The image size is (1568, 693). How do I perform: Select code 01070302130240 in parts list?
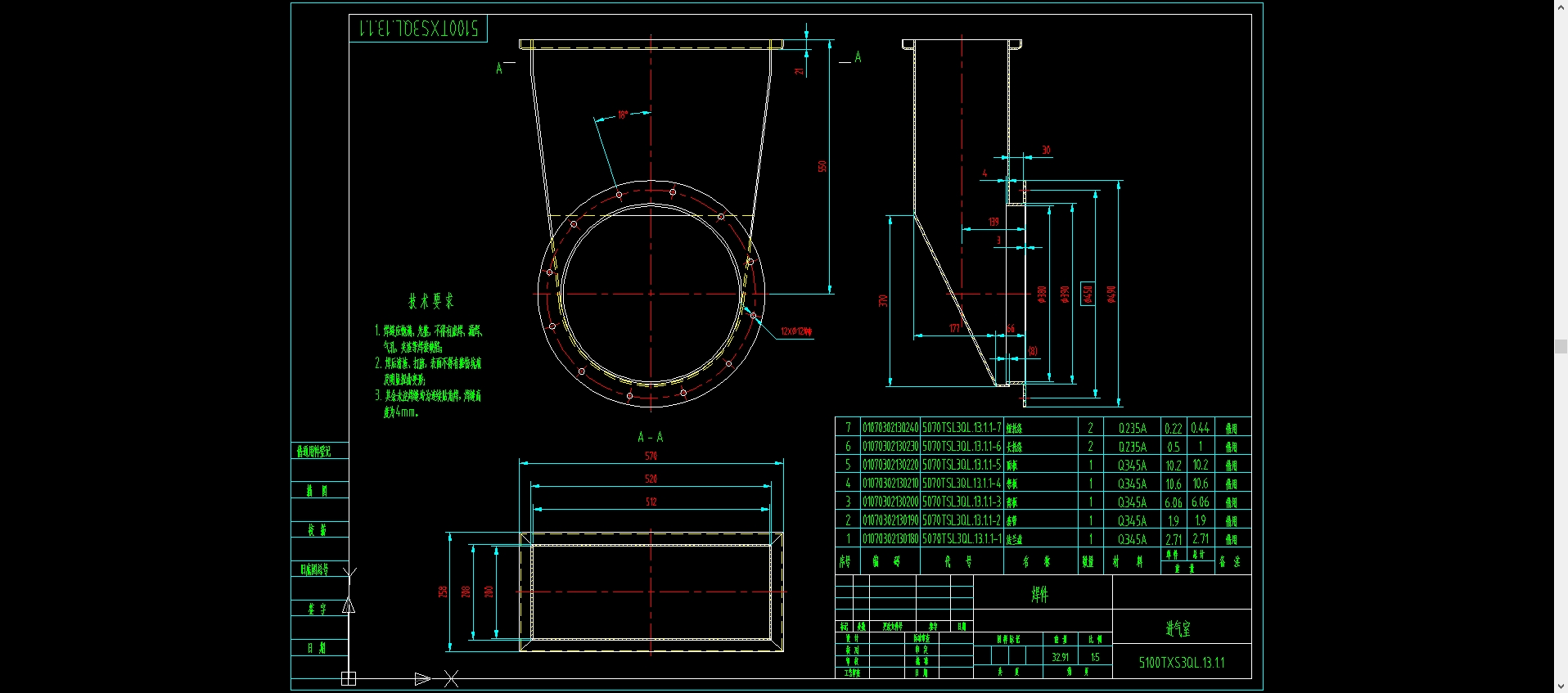890,428
